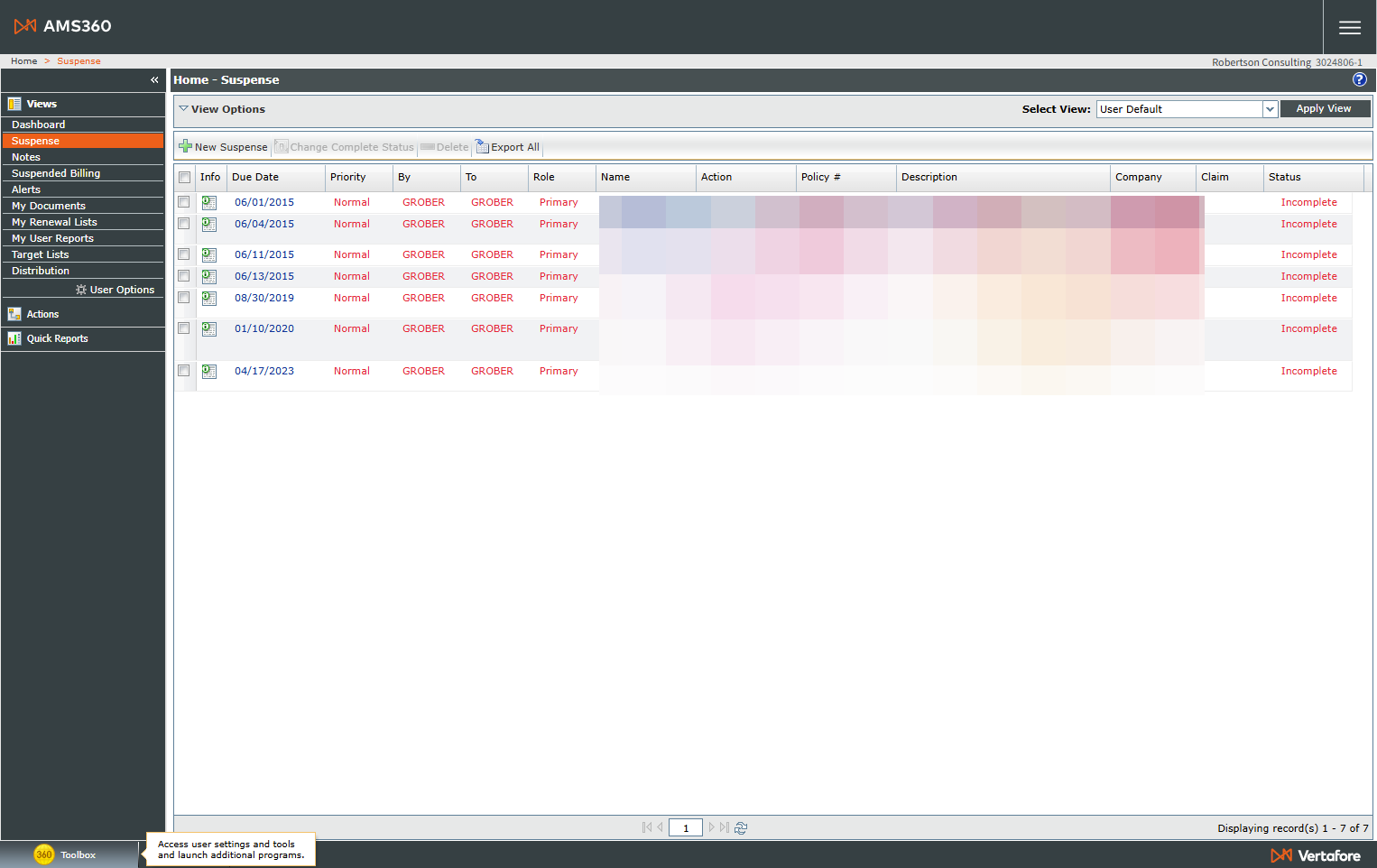Open info icon for 01/10/2020 row
The image size is (1377, 868).
209,329
